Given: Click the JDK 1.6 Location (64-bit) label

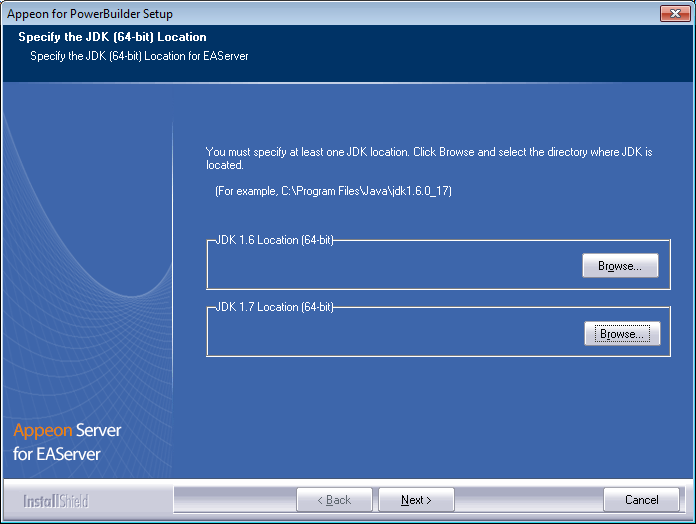Looking at the screenshot, I should tap(274, 240).
